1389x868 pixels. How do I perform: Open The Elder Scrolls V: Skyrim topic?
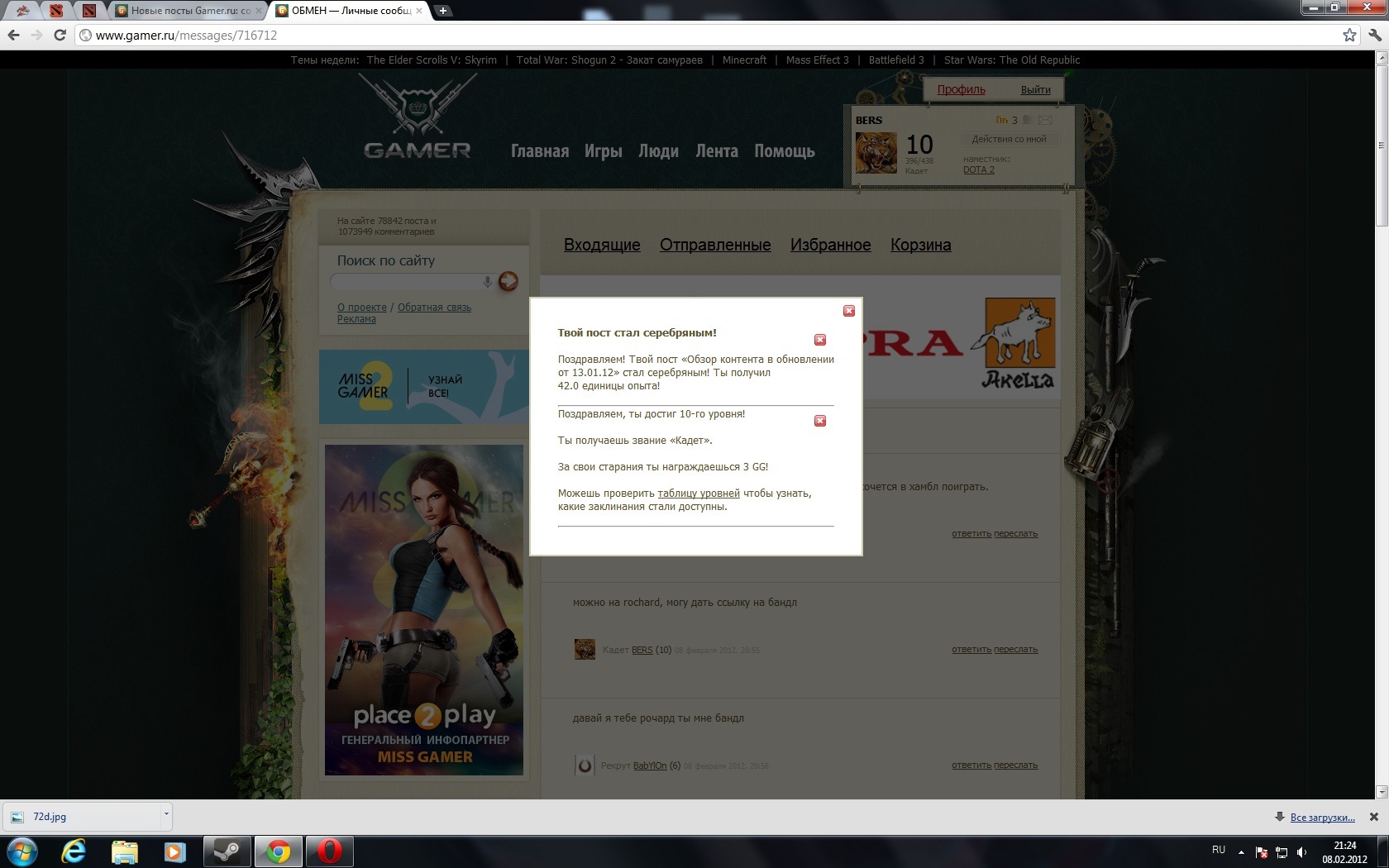432,60
